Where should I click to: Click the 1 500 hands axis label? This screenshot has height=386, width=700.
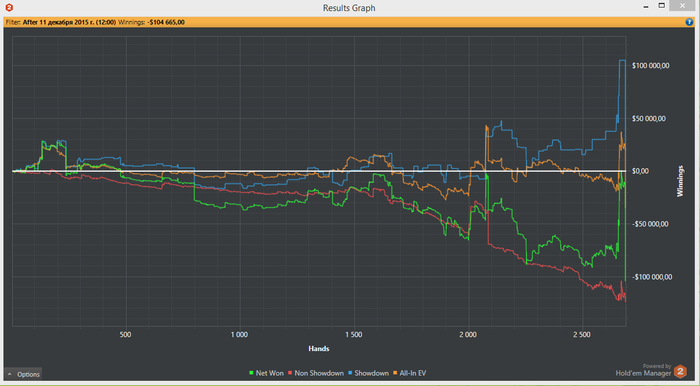pos(354,334)
